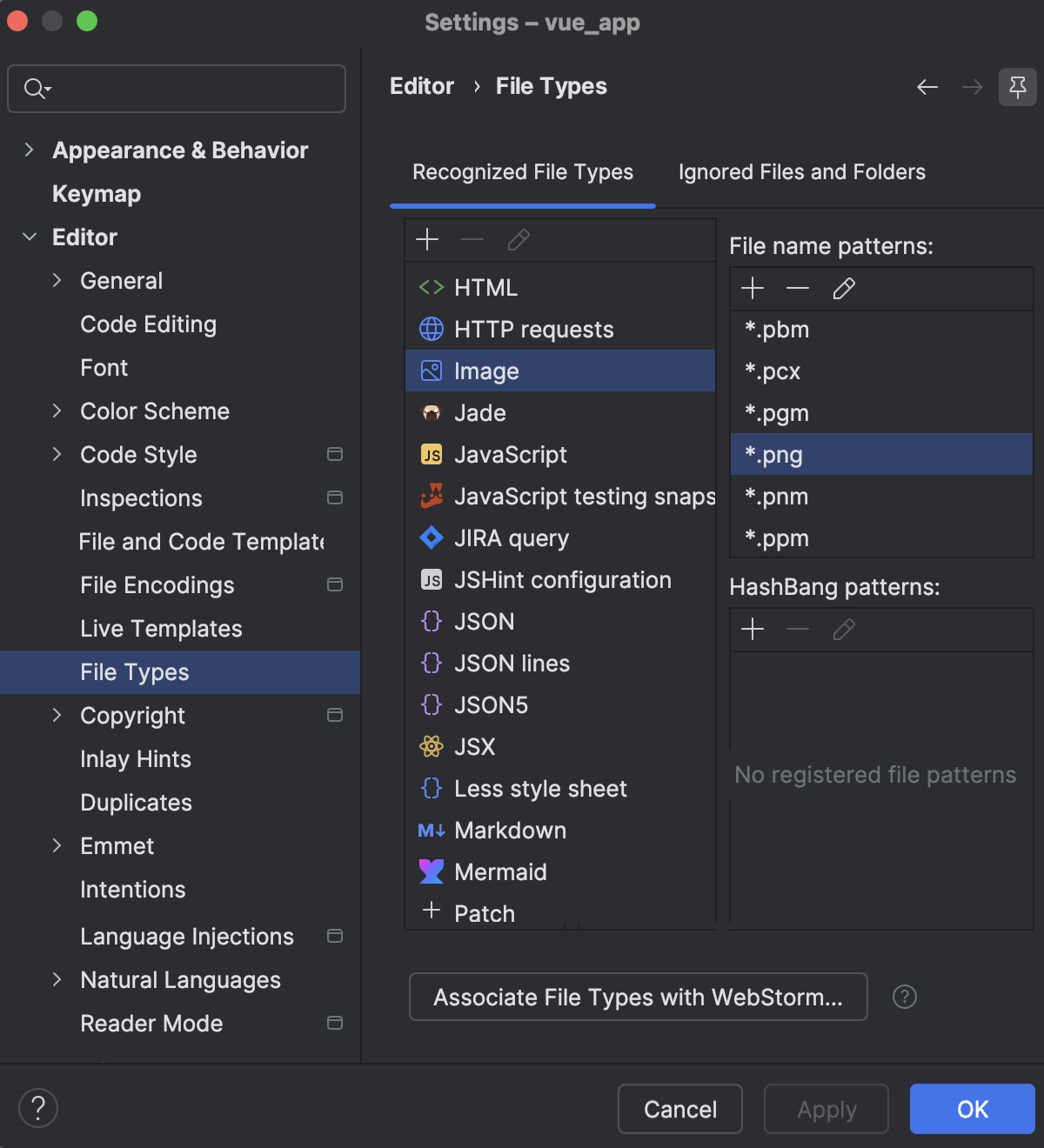This screenshot has height=1148, width=1044.
Task: Open Font settings page
Action: tap(104, 368)
